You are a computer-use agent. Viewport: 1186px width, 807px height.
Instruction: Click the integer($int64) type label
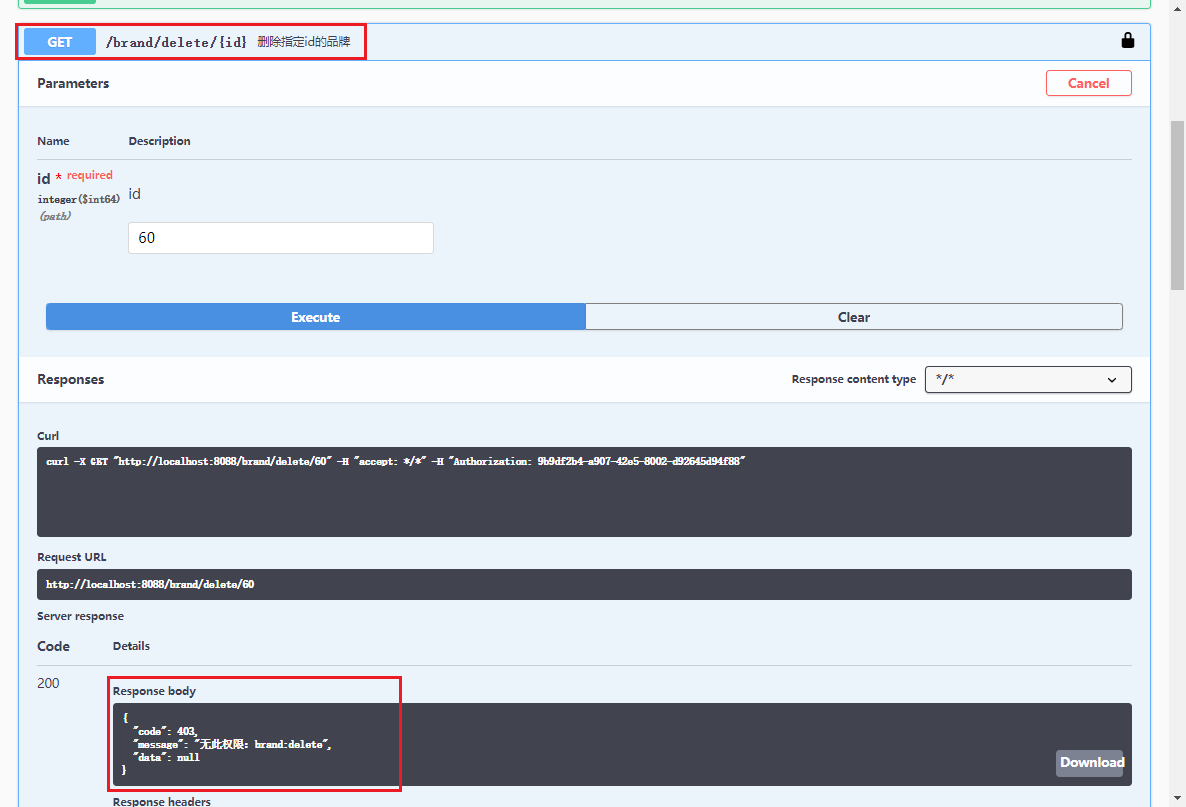(x=79, y=199)
